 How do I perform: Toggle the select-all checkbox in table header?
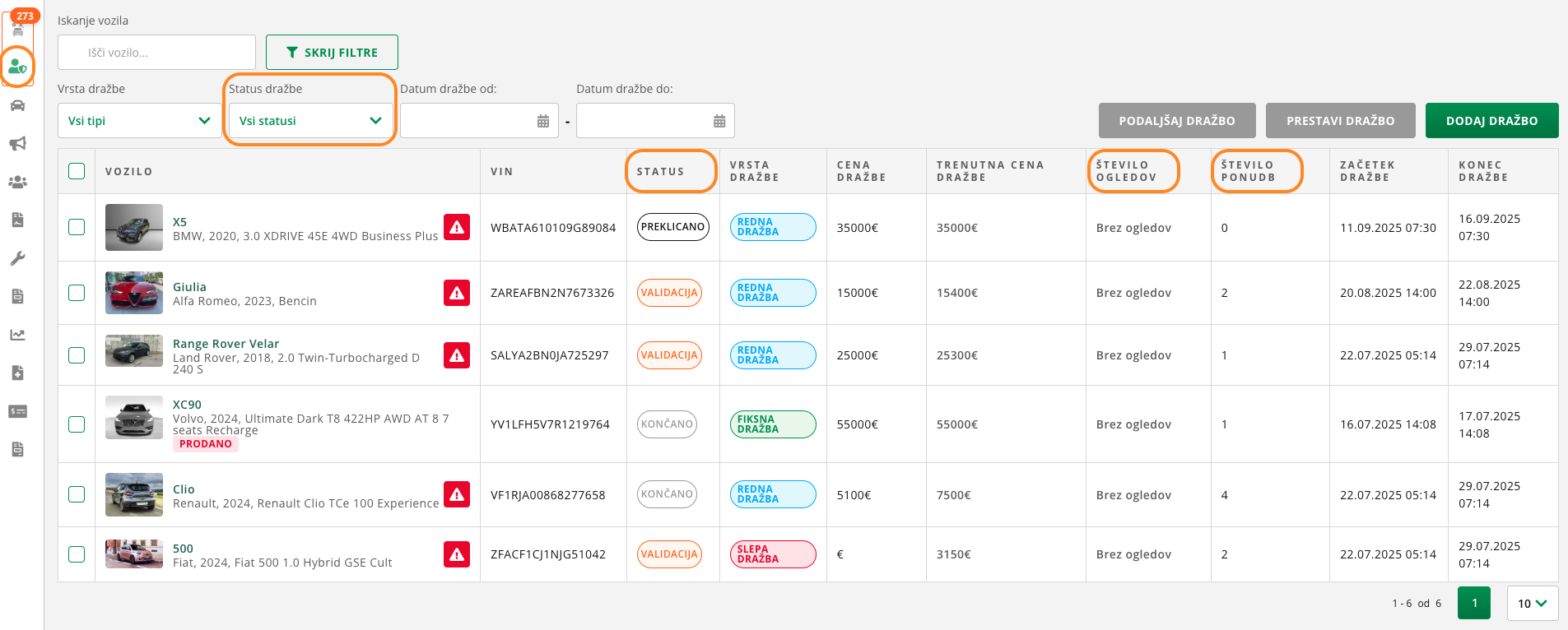(x=77, y=171)
